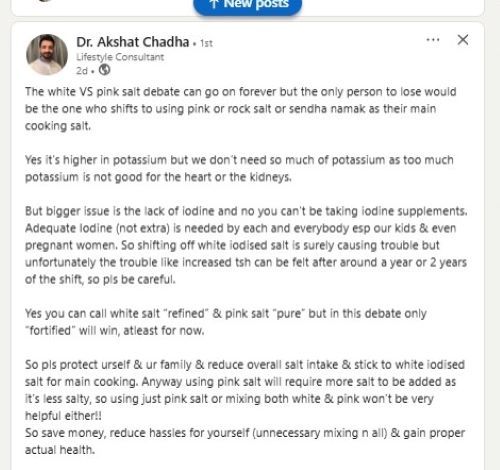Click the globe public visibility icon
Image resolution: width=500 pixels, height=470 pixels.
pos(104,70)
